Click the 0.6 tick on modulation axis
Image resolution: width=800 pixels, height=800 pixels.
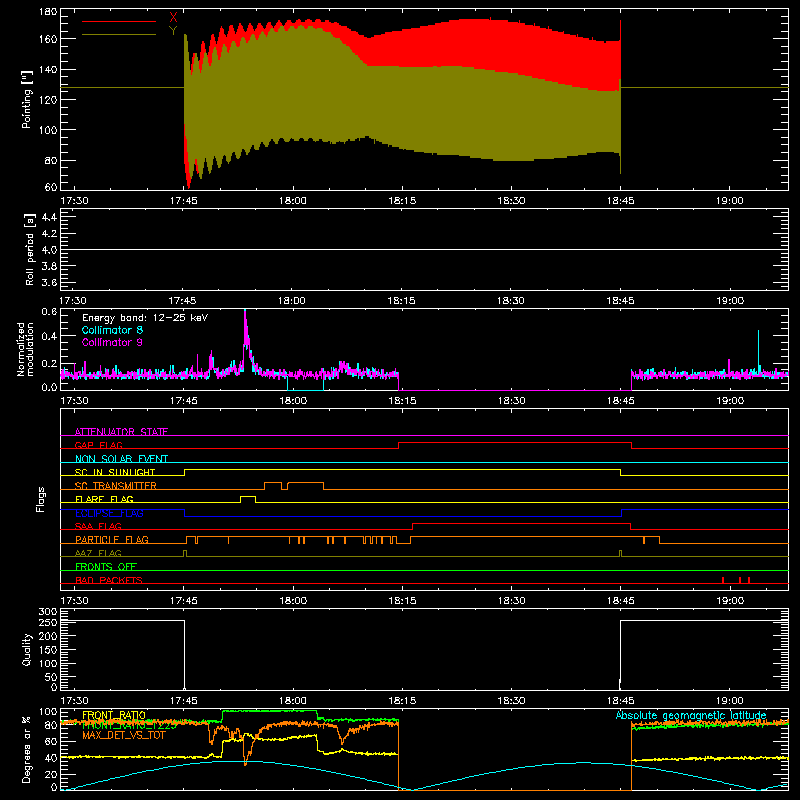tap(49, 312)
